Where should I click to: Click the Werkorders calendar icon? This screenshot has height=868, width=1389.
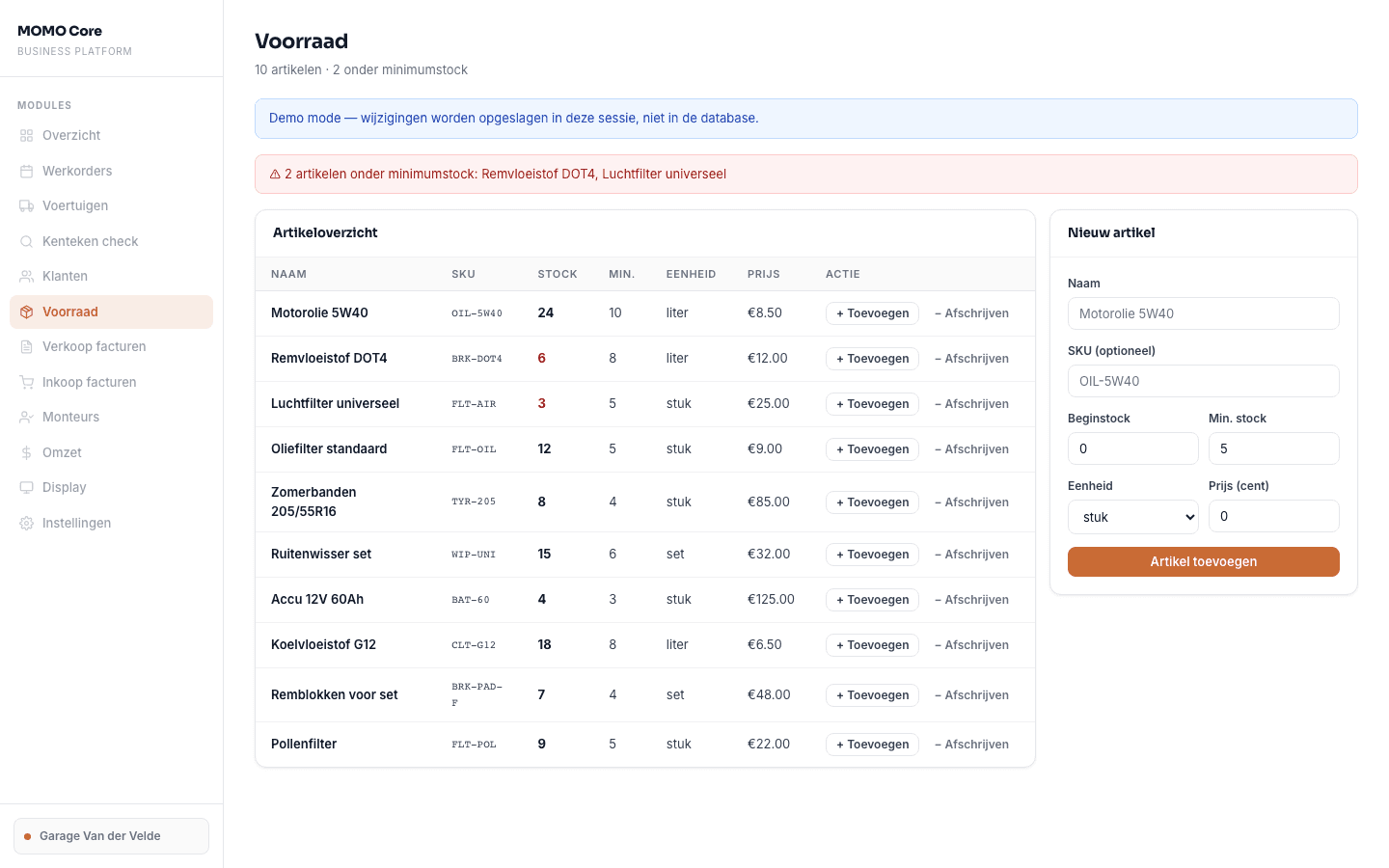27,172
